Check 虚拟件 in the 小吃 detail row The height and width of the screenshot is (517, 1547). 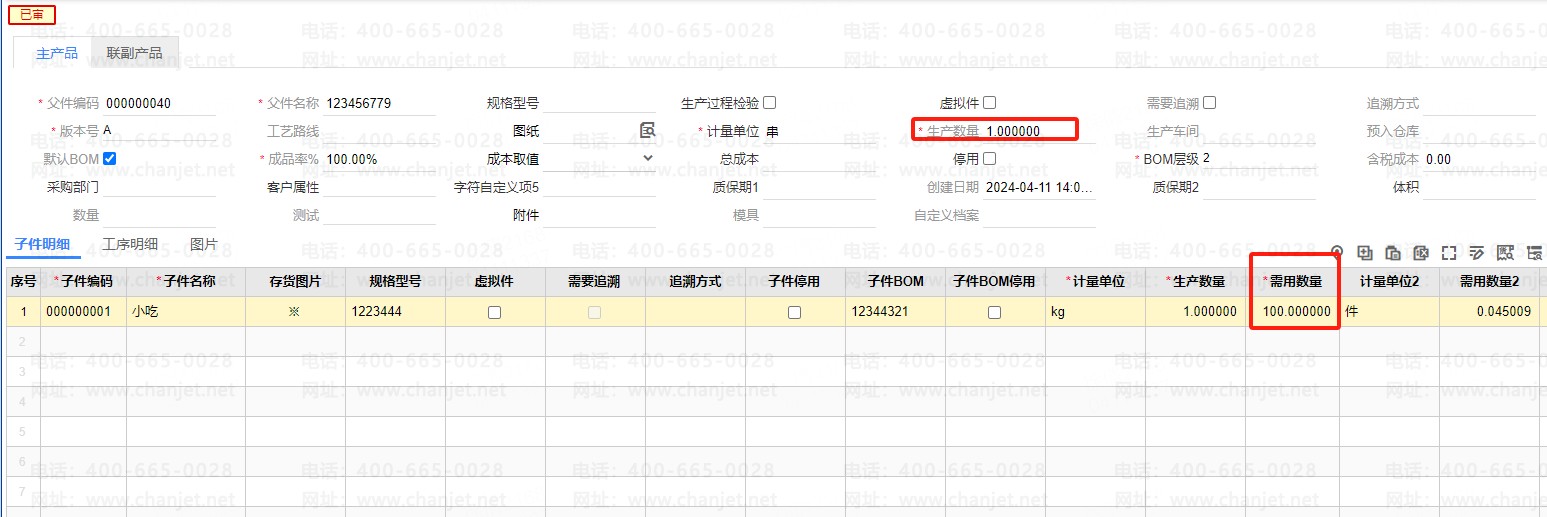click(x=494, y=312)
